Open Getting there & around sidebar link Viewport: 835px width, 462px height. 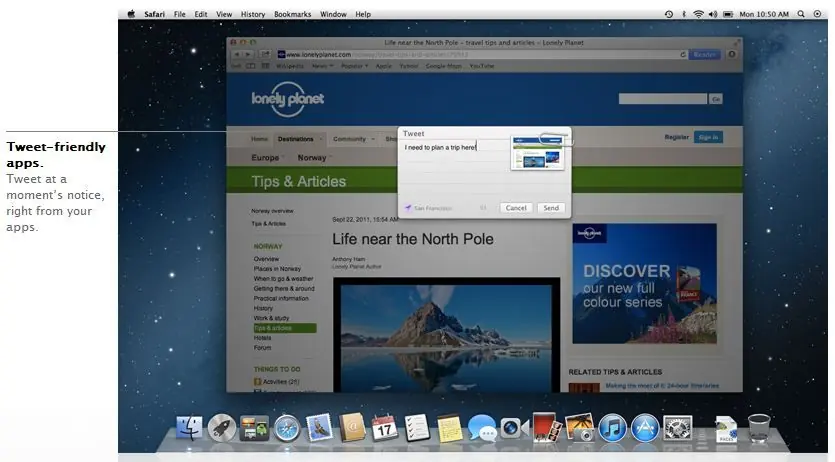click(284, 288)
